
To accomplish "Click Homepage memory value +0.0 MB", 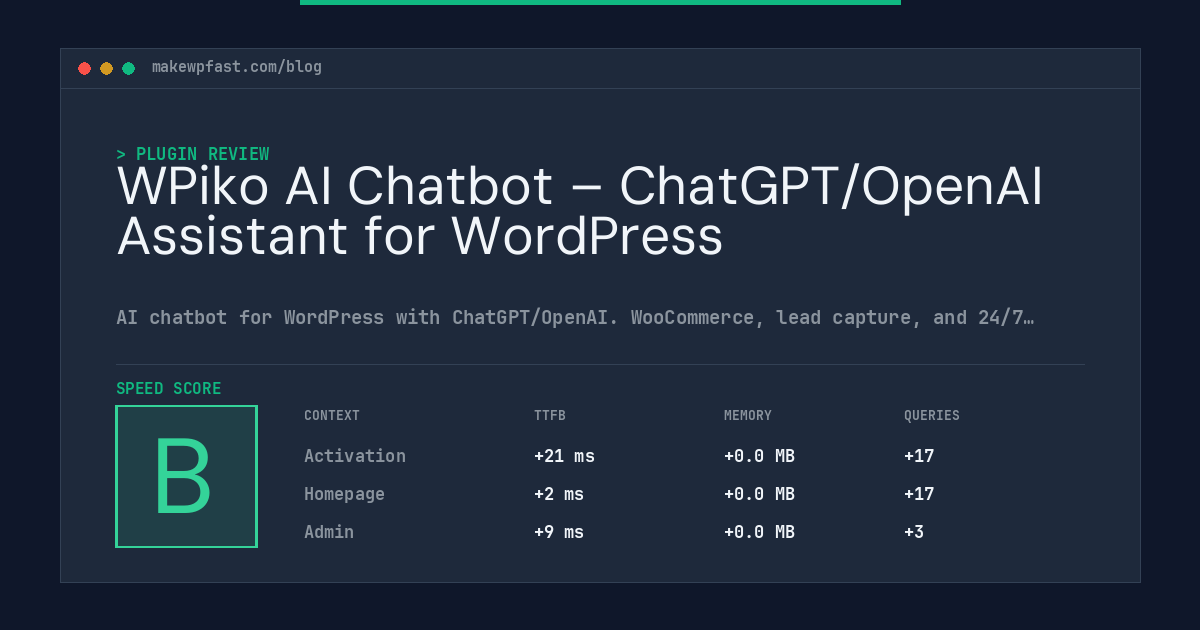I will point(759,494).
